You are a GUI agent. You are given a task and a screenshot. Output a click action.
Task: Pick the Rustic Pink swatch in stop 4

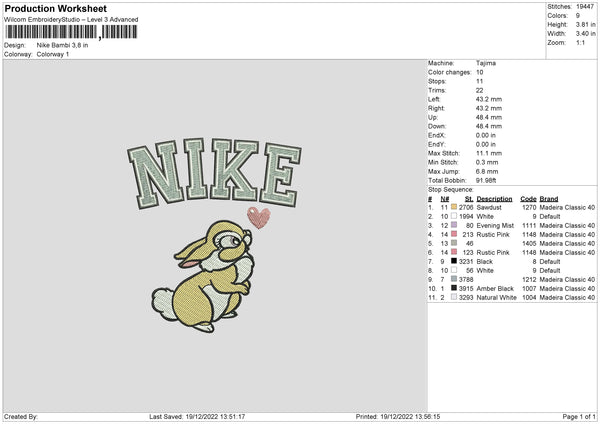pos(454,234)
